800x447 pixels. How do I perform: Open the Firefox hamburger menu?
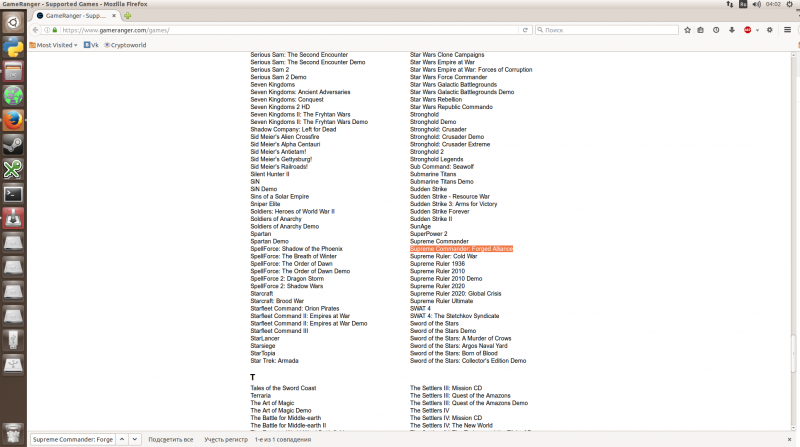click(x=787, y=30)
